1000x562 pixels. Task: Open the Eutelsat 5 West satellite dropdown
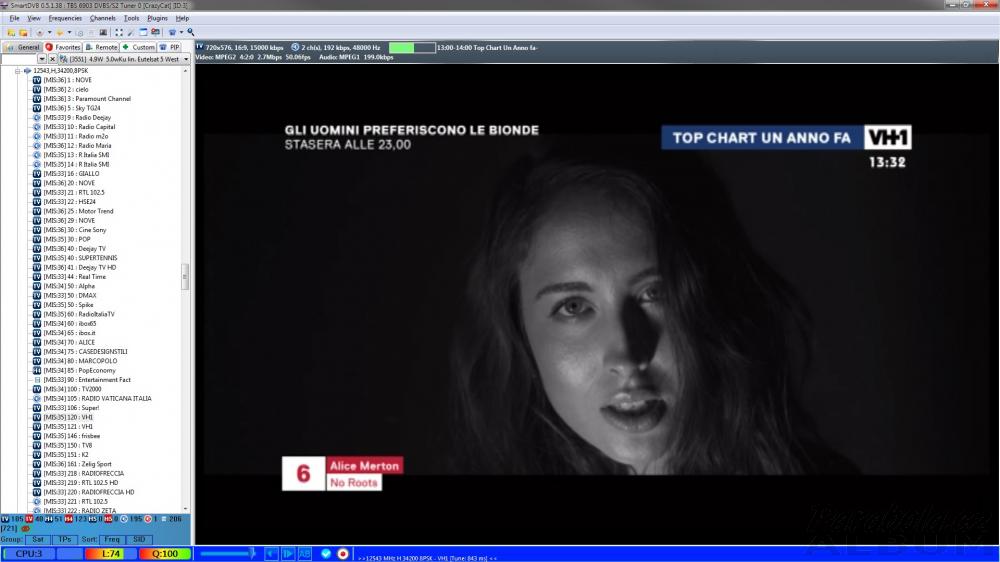[186, 59]
